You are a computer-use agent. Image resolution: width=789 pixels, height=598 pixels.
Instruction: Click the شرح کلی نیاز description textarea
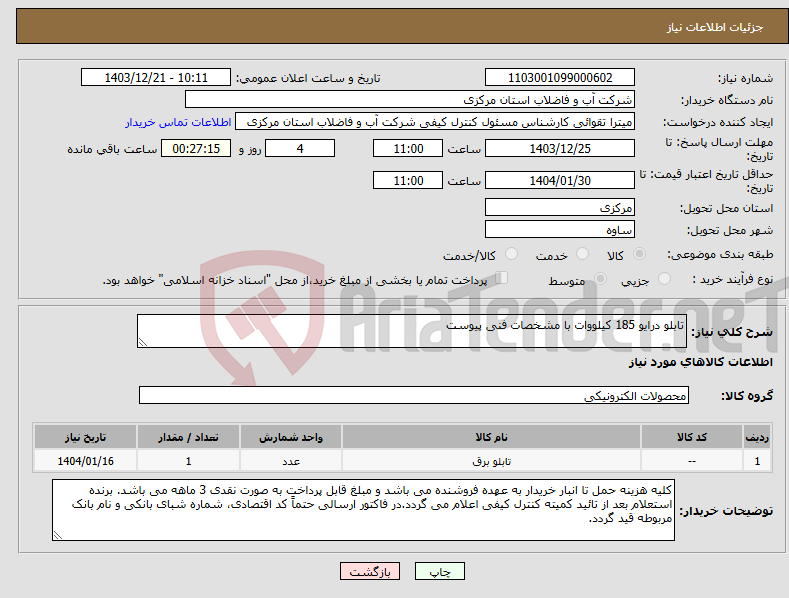(x=412, y=331)
